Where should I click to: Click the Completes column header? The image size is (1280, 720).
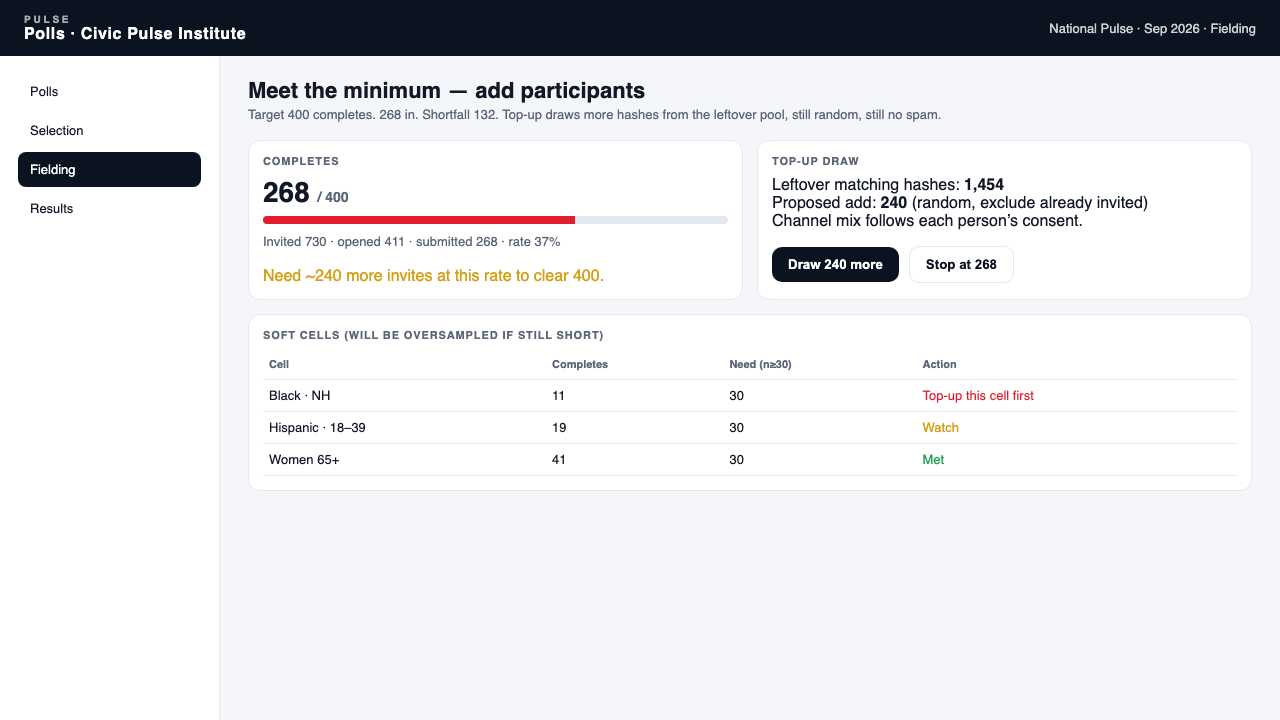[x=580, y=364]
